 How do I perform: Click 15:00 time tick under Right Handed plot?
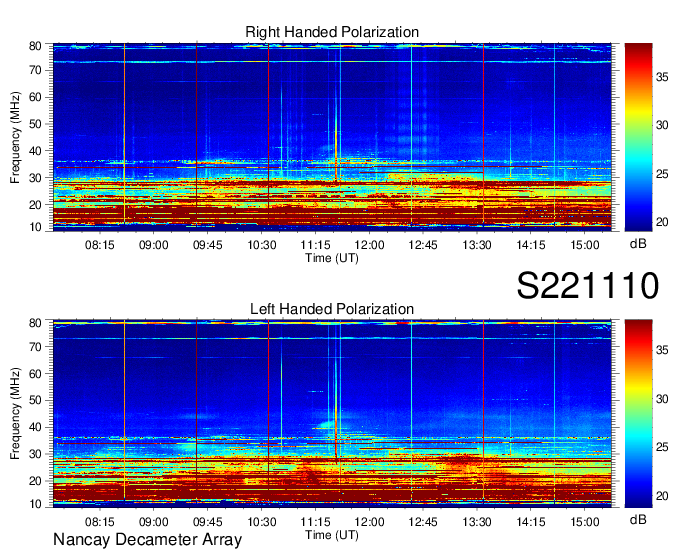coord(585,245)
